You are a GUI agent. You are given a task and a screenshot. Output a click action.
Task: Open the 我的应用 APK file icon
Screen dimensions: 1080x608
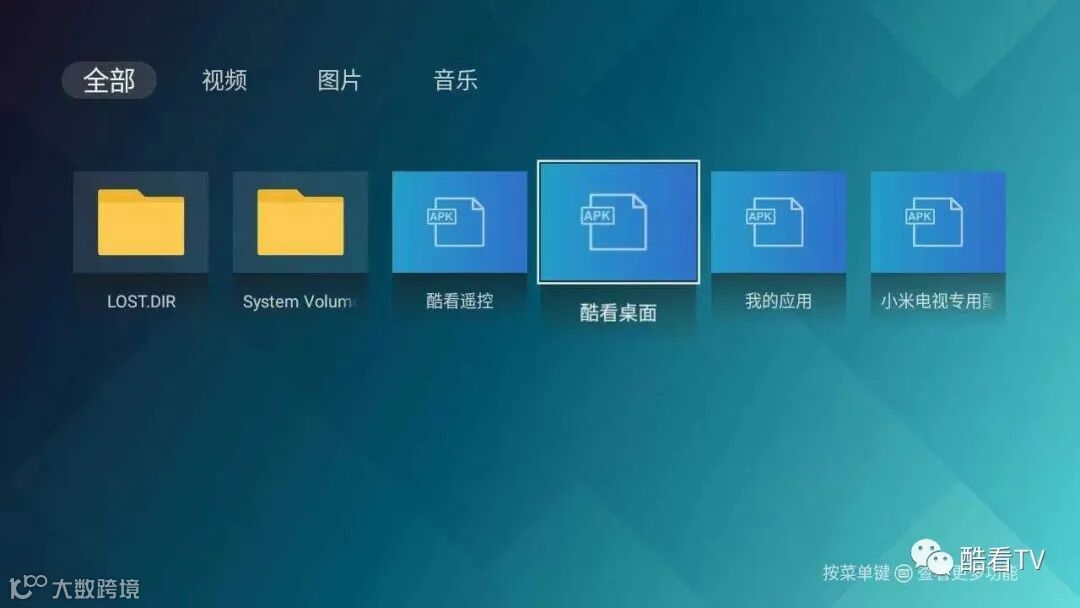point(778,222)
